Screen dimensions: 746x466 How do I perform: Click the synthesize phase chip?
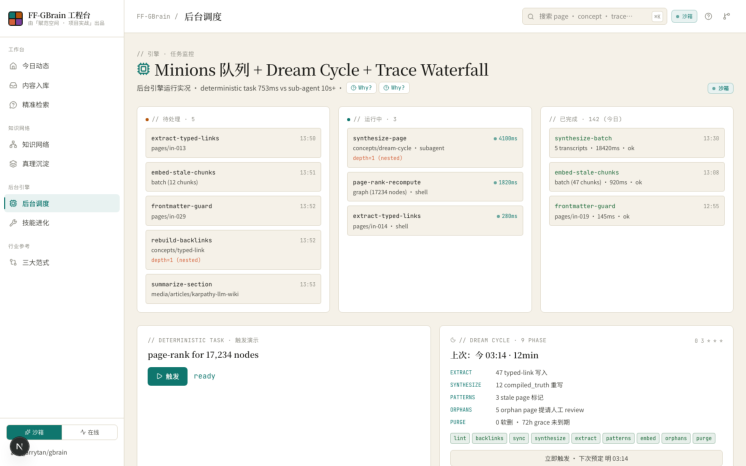[x=550, y=438]
